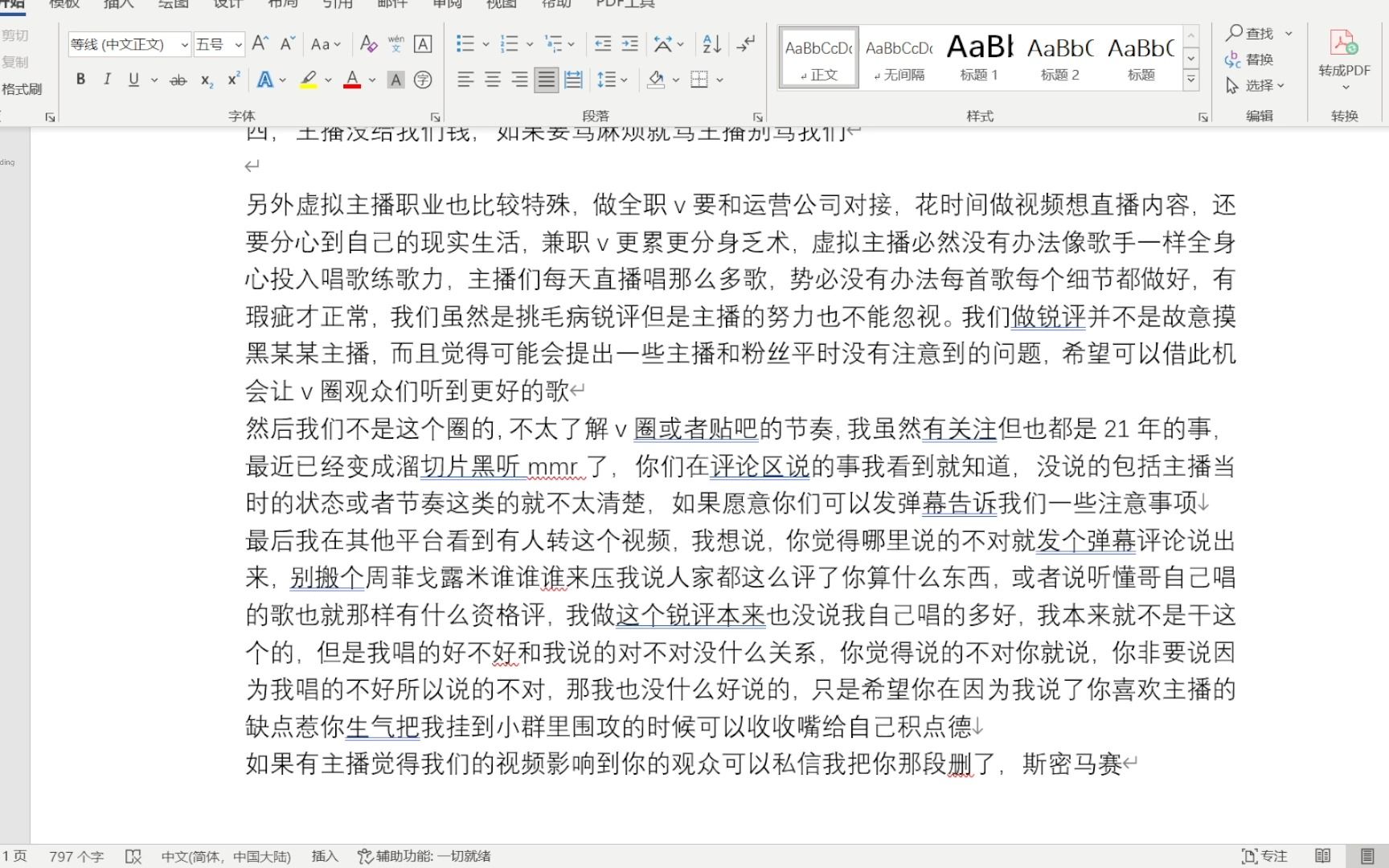Show or hide paragraph marks
This screenshot has width=1389, height=868.
coord(746,43)
